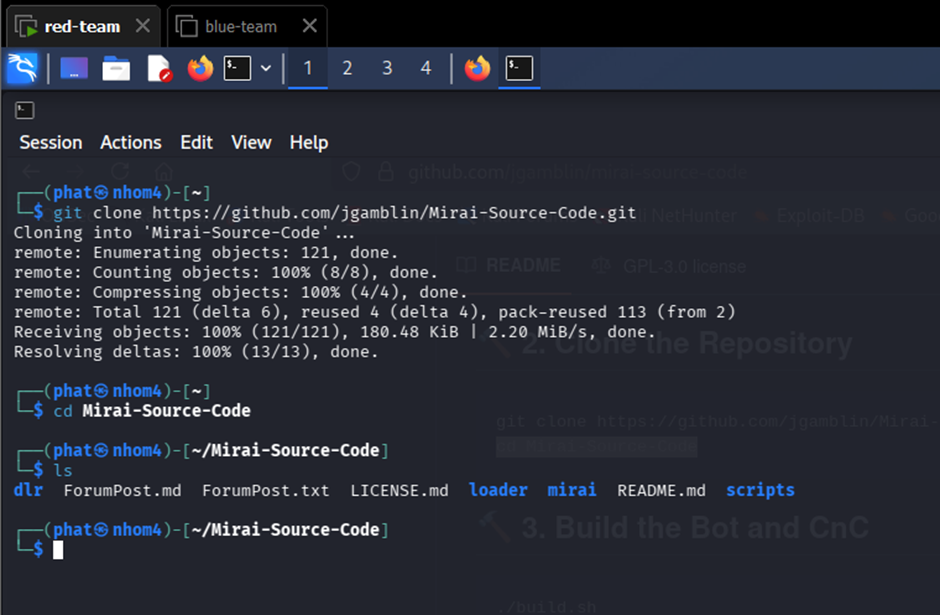The height and width of the screenshot is (615, 940).
Task: Open the file manager launcher
Action: coord(116,68)
